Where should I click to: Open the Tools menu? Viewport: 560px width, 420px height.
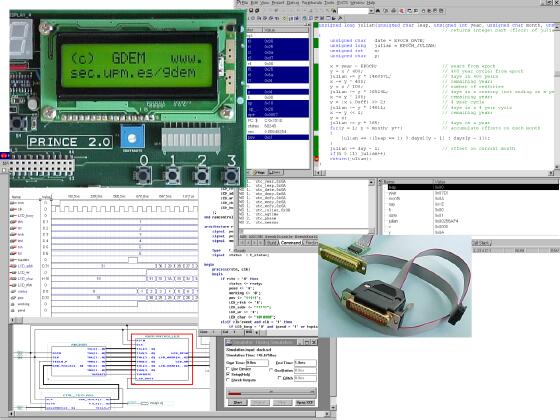[x=329, y=2]
